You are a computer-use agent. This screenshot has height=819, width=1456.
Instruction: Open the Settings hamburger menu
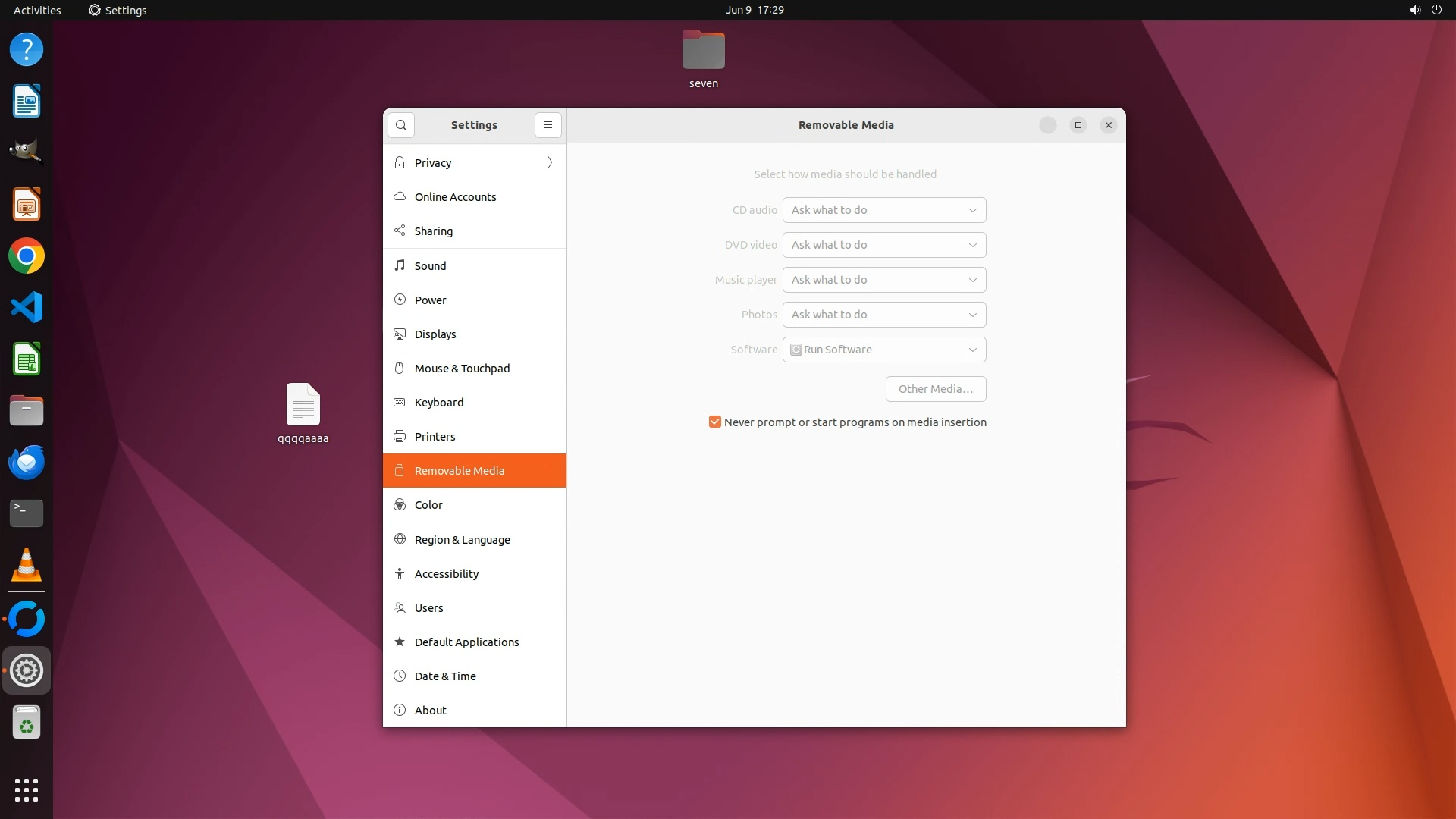(x=548, y=125)
